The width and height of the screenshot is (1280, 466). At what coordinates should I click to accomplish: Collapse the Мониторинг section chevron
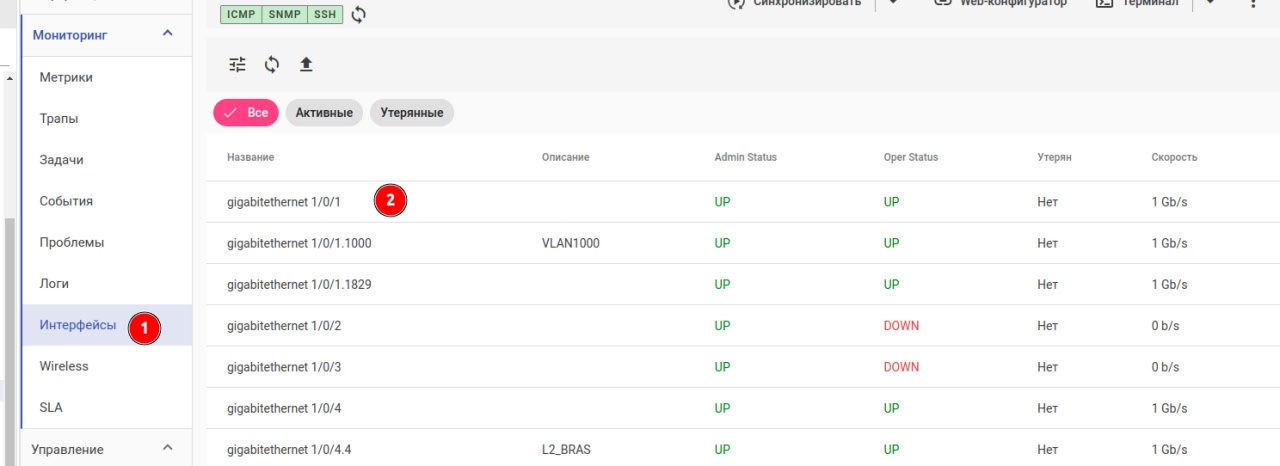pos(167,34)
